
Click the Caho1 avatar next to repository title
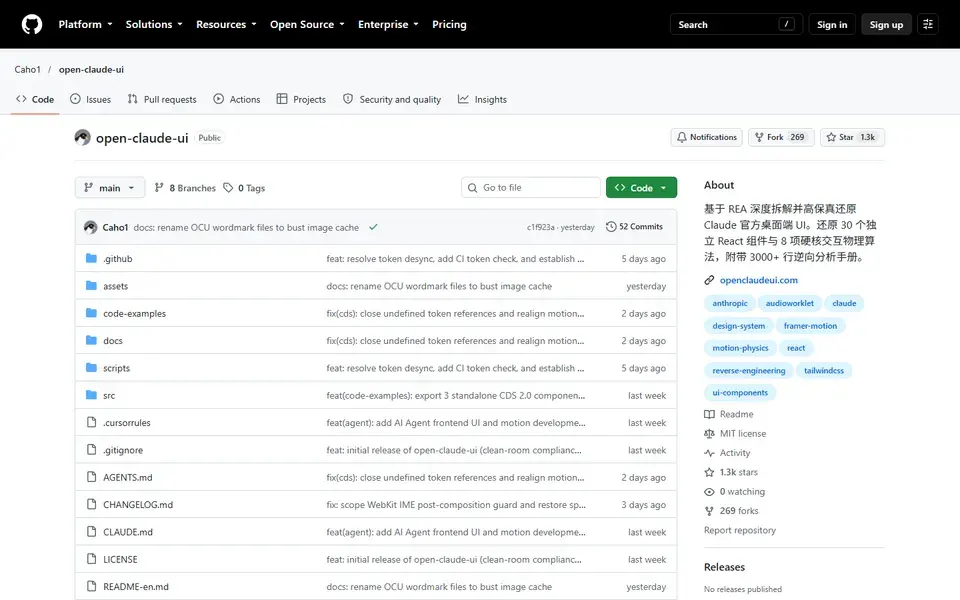coord(82,137)
